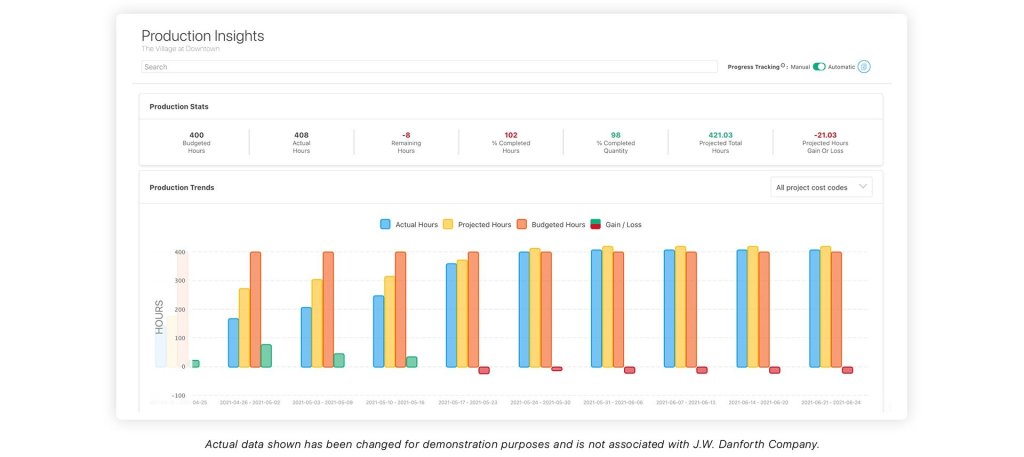This screenshot has width=1024, height=457.
Task: Click the Production Stats section header
Action: pyautogui.click(x=179, y=106)
